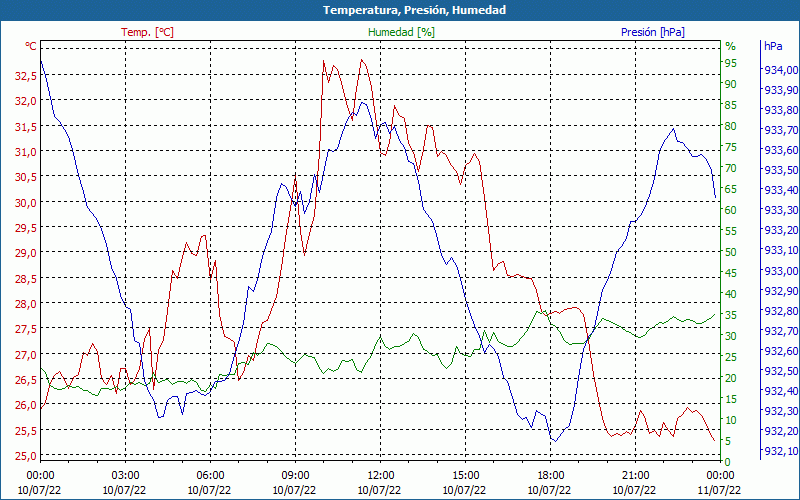Click the '933,90' pressure axis value
800x500 pixels.
click(x=781, y=90)
